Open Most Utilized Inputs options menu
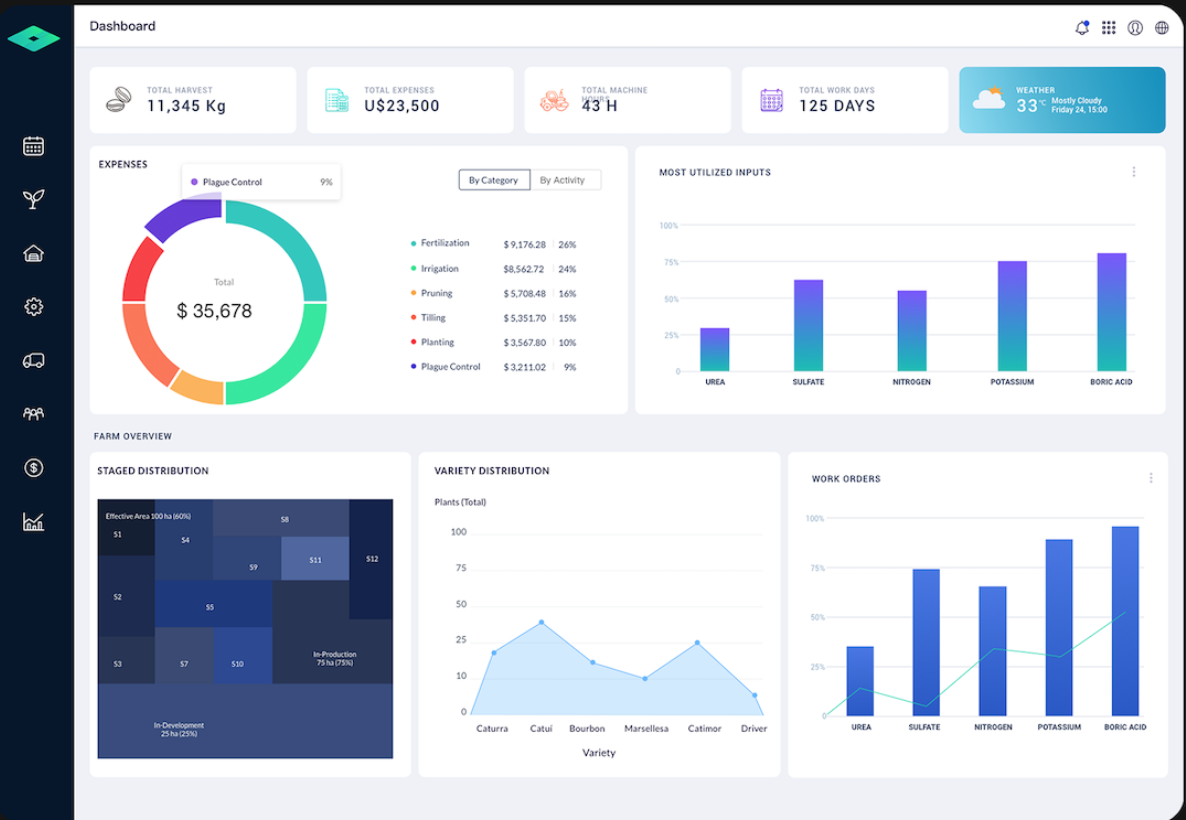Screen dimensions: 1186x820 1134,172
